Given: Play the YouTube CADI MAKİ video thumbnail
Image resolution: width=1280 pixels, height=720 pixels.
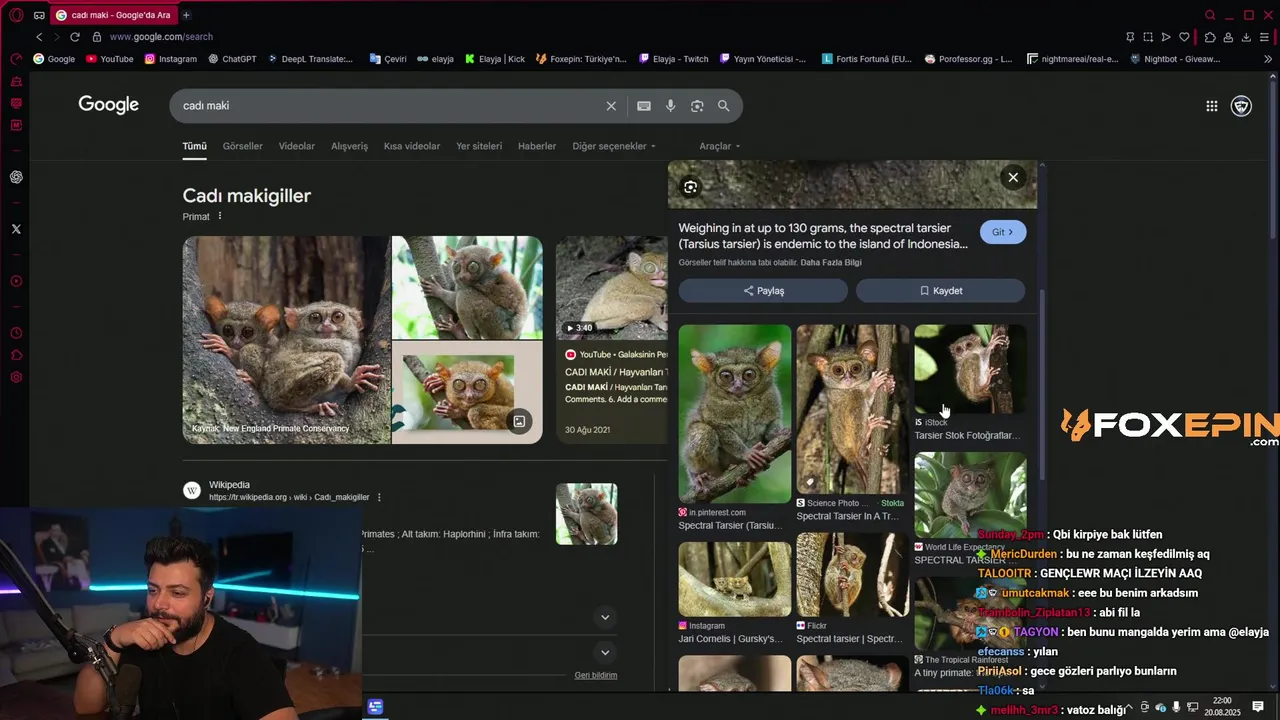Looking at the screenshot, I should (x=611, y=288).
